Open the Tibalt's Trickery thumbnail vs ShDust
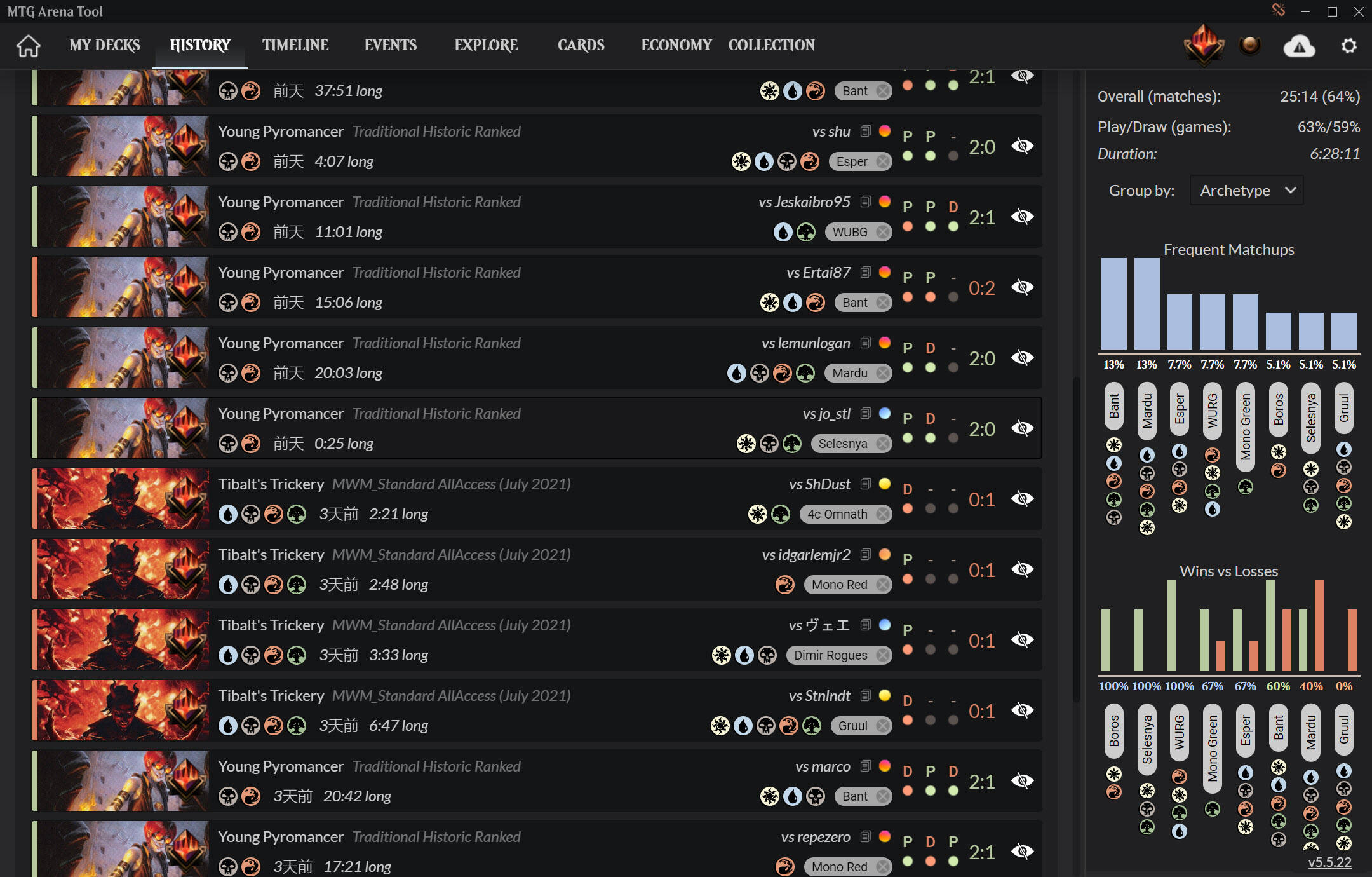 point(123,499)
